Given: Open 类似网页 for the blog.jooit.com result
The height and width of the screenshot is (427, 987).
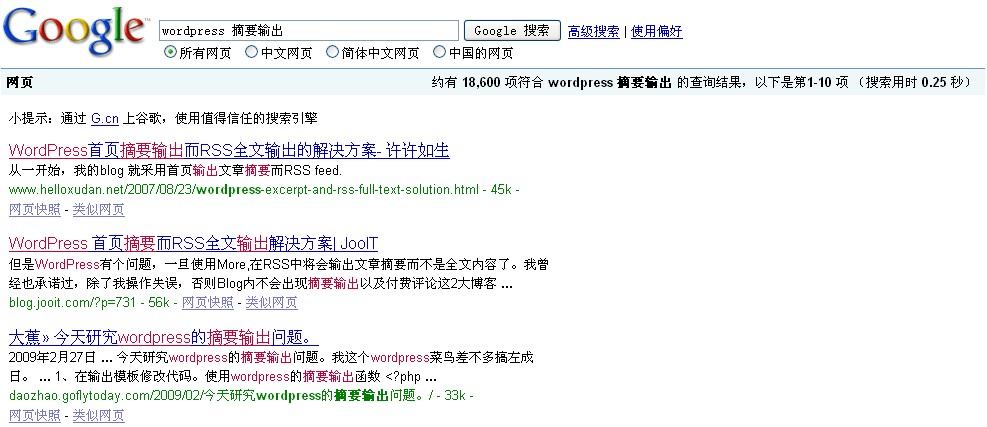Looking at the screenshot, I should point(271,303).
